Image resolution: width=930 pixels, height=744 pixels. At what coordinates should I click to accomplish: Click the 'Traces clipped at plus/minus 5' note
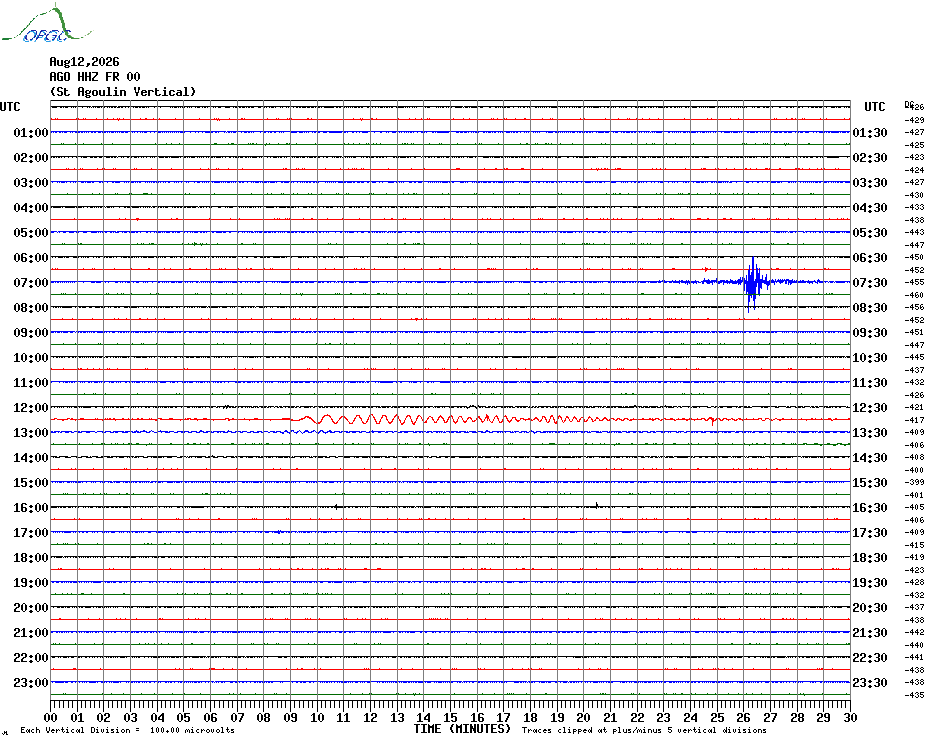pos(644,730)
